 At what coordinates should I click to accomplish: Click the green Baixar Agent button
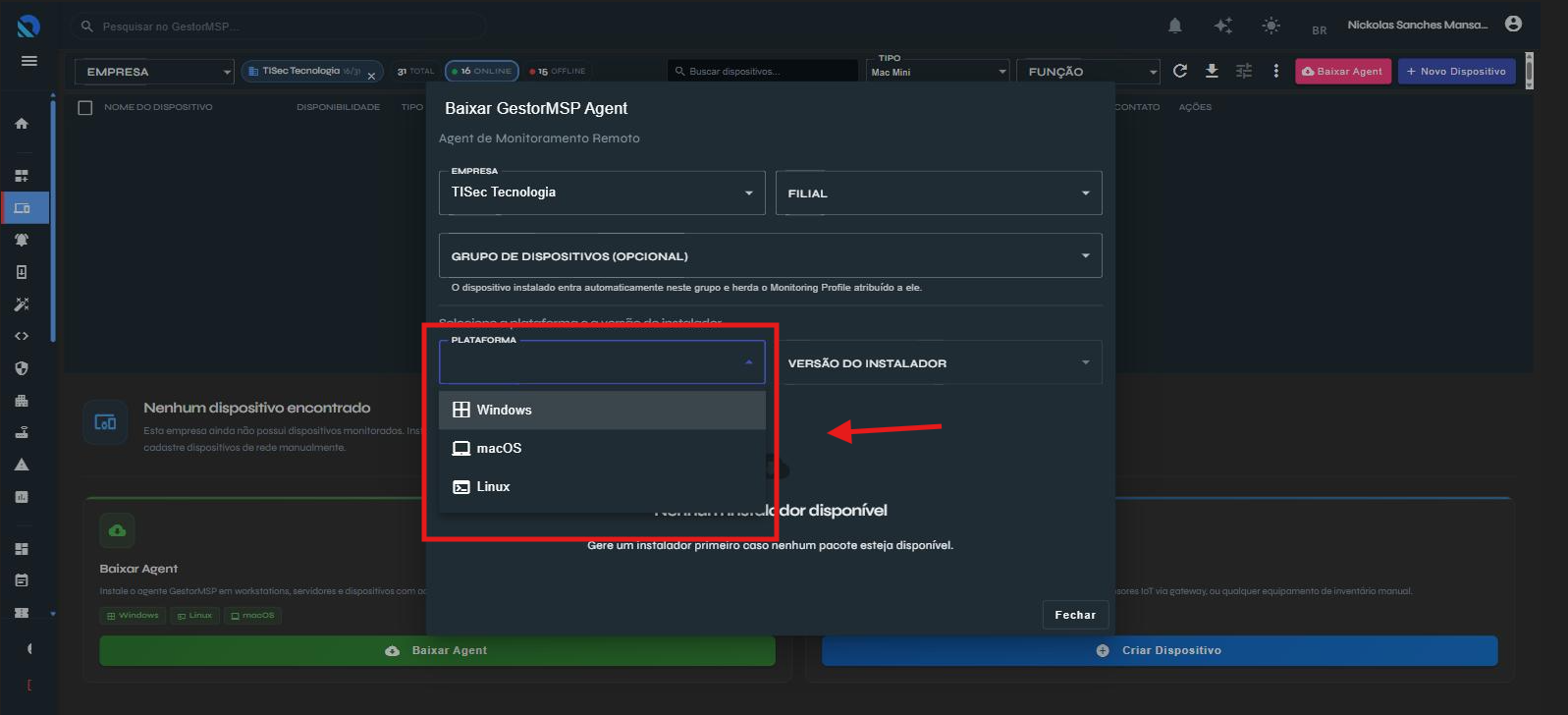(x=437, y=650)
